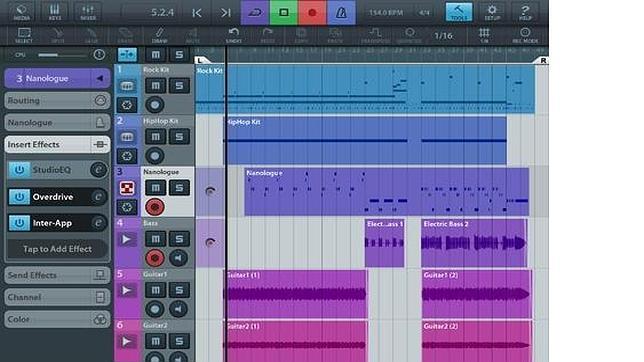Bypass StudioEQ with its power button
The image size is (644, 362).
[x=19, y=170]
